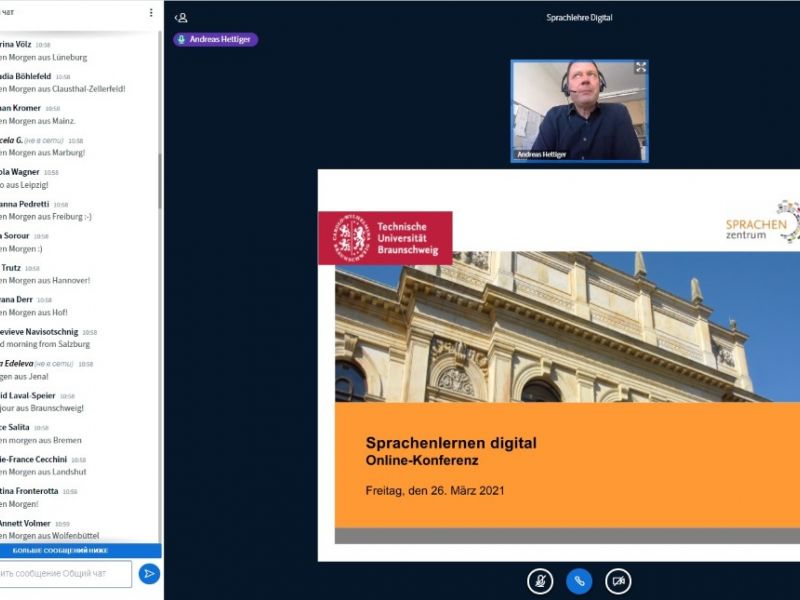The image size is (800, 600).
Task: Open the chat options three-dot menu
Action: click(x=151, y=13)
